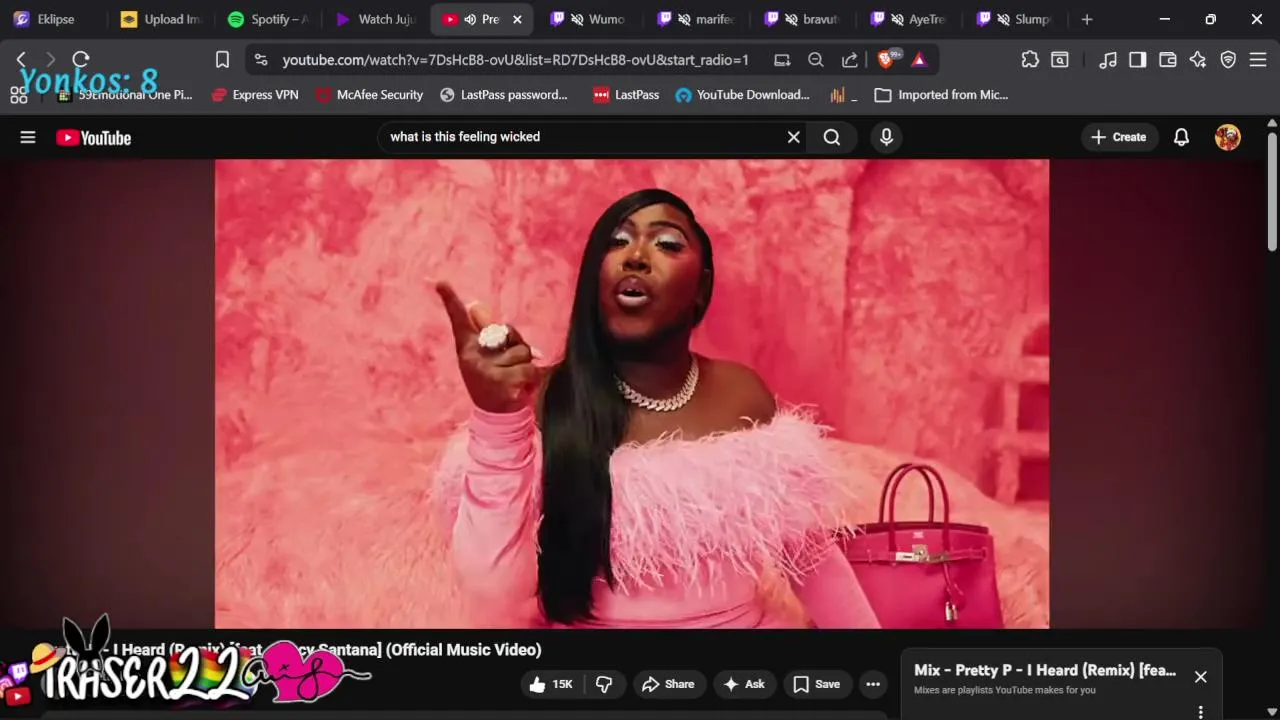Open the Brave playlist music note icon
This screenshot has width=1280, height=720.
tap(1108, 60)
